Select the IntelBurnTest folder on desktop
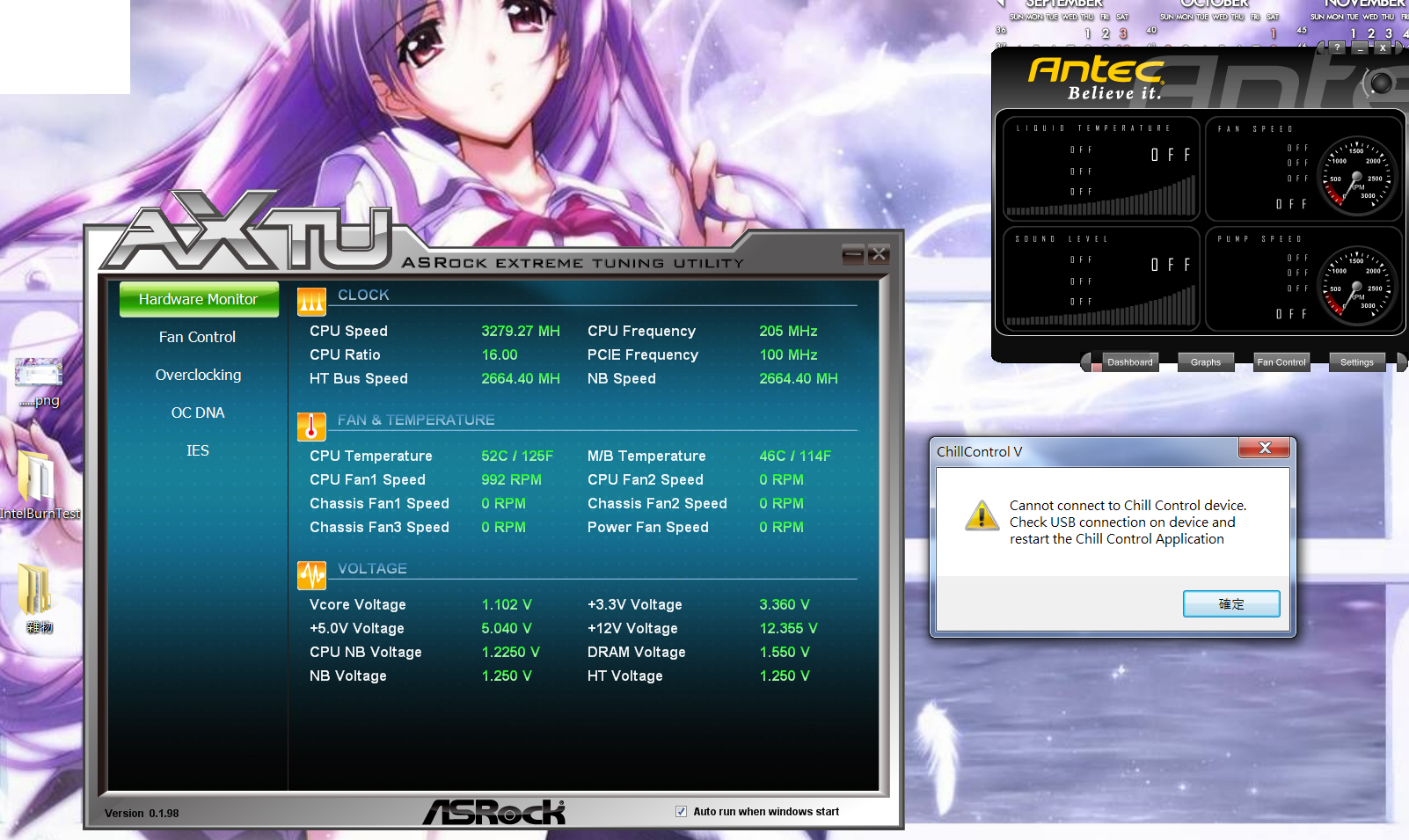Screen dimensions: 1409x840 [x=39, y=485]
